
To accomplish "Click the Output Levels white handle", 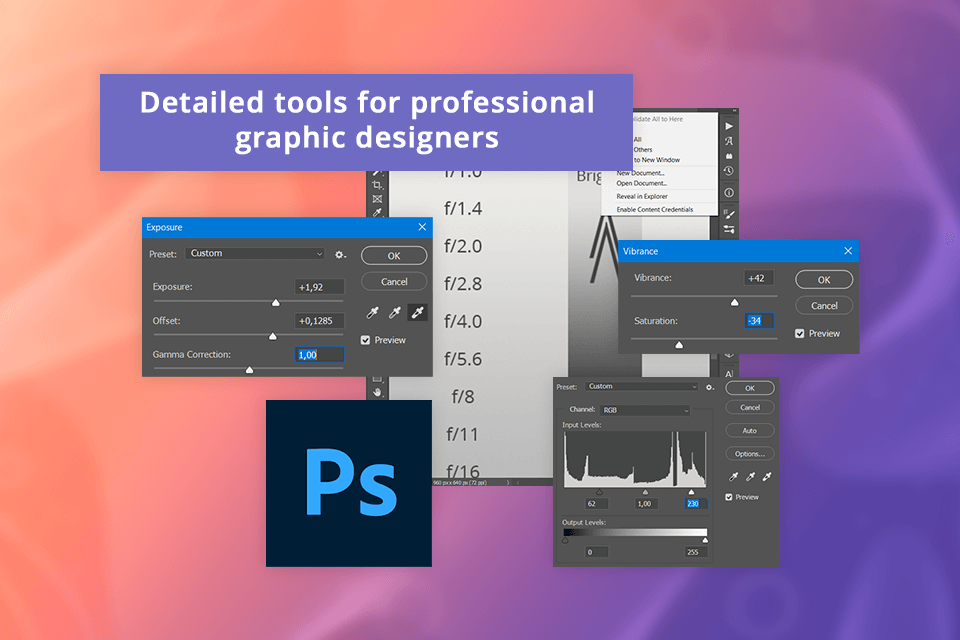I will coord(705,540).
